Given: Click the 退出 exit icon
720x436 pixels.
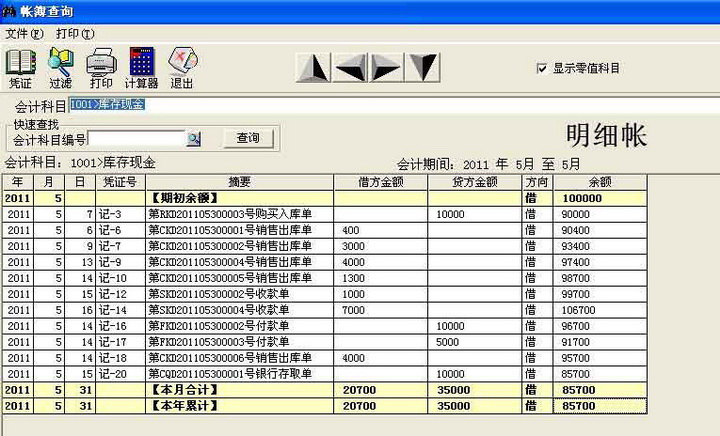Looking at the screenshot, I should (x=182, y=67).
